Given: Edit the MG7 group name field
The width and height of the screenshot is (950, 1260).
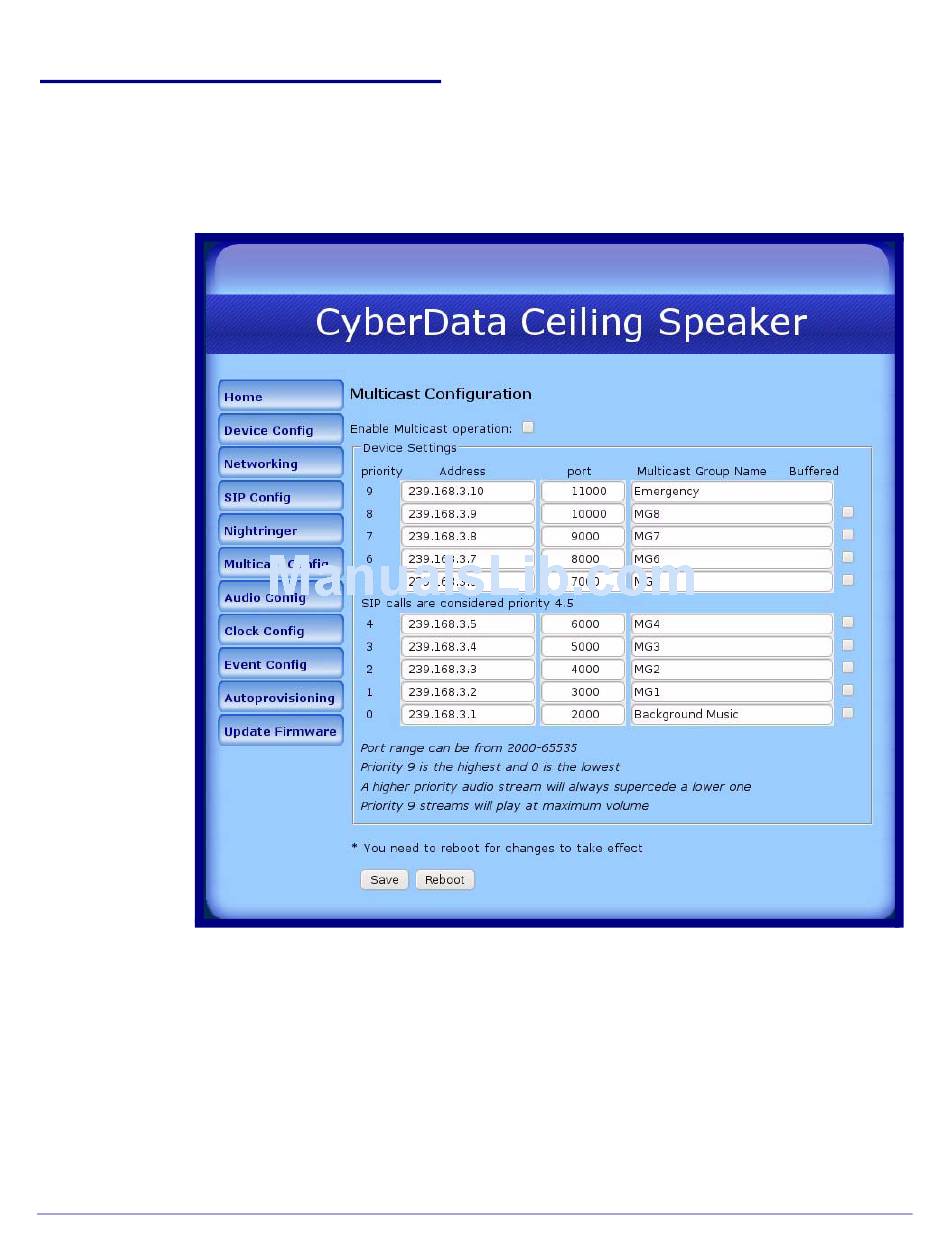Looking at the screenshot, I should (x=732, y=536).
